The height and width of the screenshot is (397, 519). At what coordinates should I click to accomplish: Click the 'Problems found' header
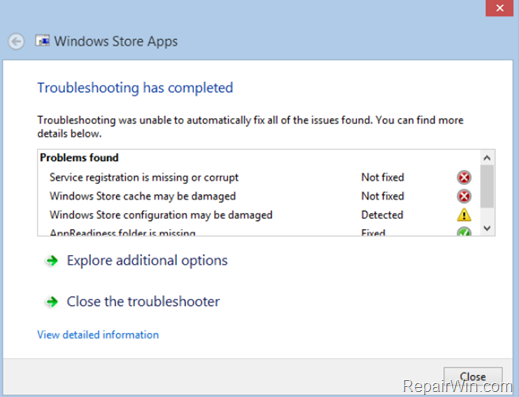pyautogui.click(x=79, y=157)
